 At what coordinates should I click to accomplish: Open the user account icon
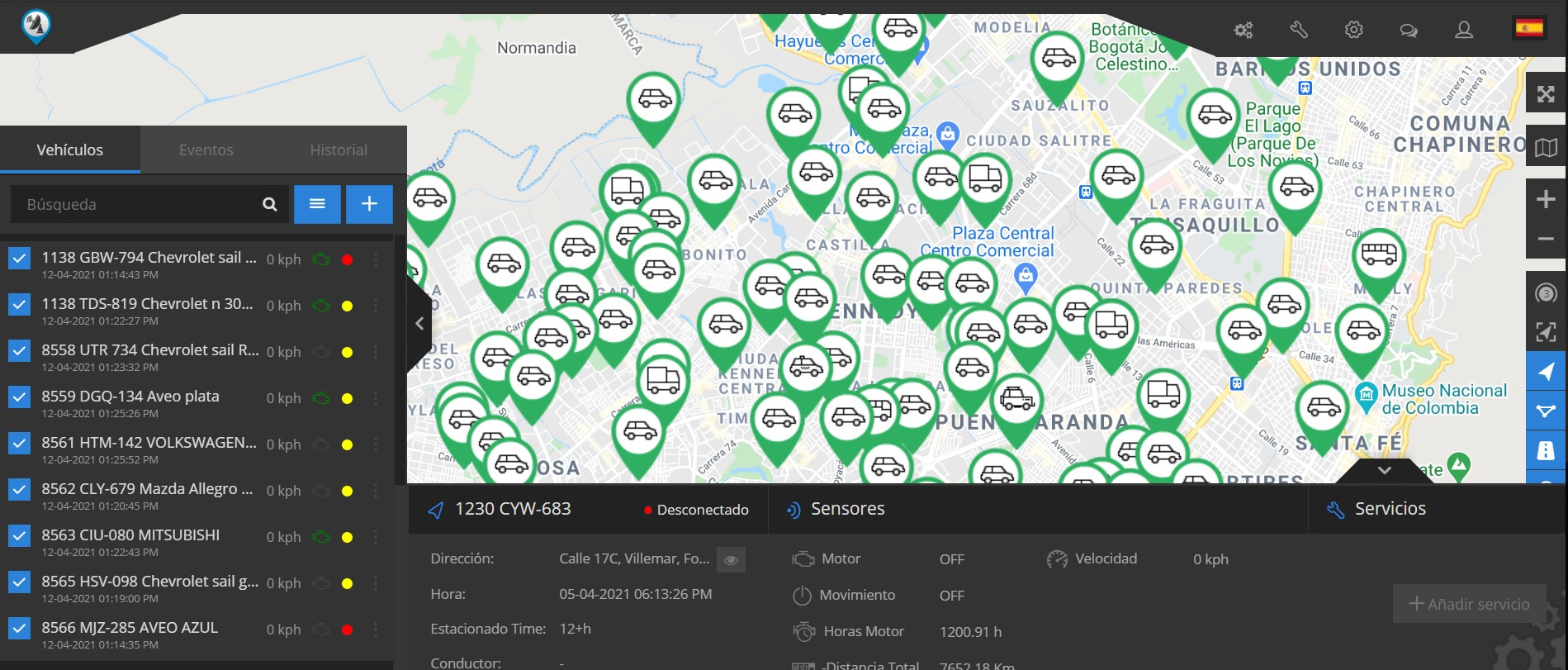[x=1463, y=31]
